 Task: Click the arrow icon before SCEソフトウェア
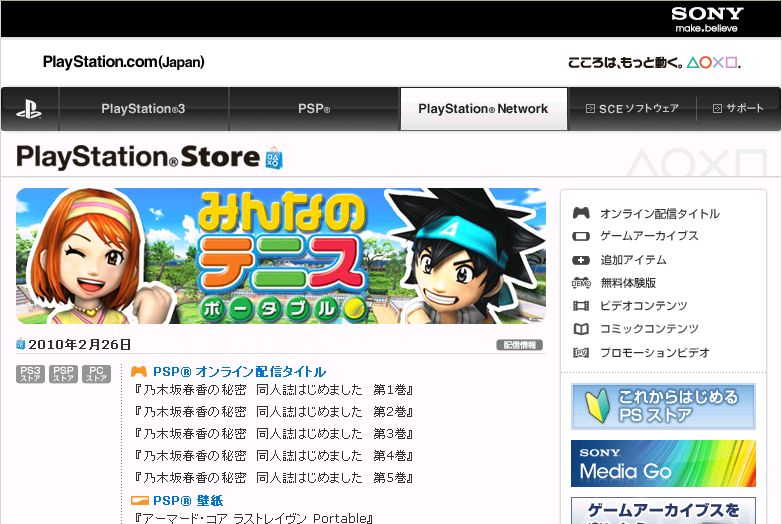point(590,109)
